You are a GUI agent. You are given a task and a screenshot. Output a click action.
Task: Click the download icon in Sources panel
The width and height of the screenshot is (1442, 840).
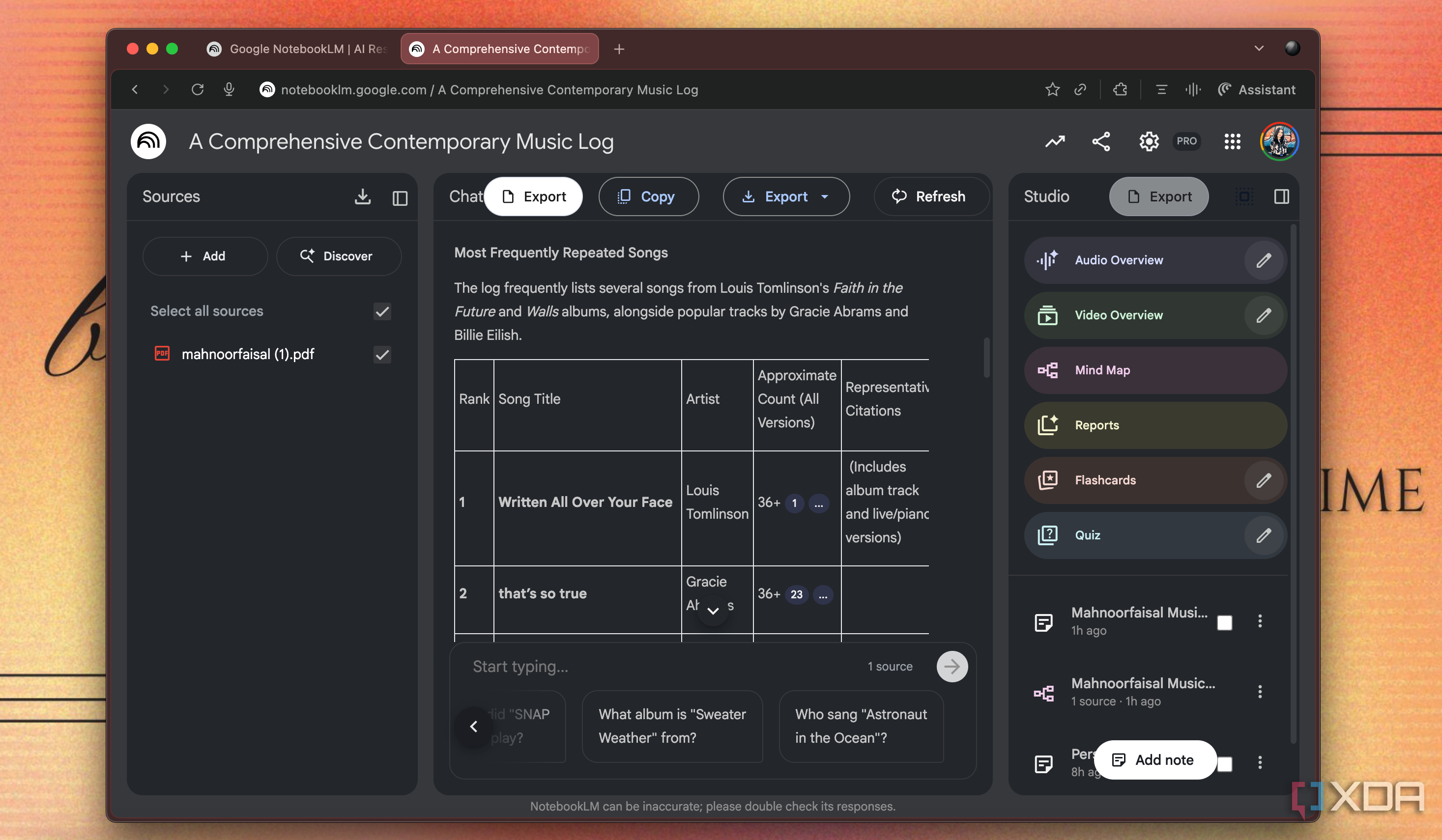(362, 196)
